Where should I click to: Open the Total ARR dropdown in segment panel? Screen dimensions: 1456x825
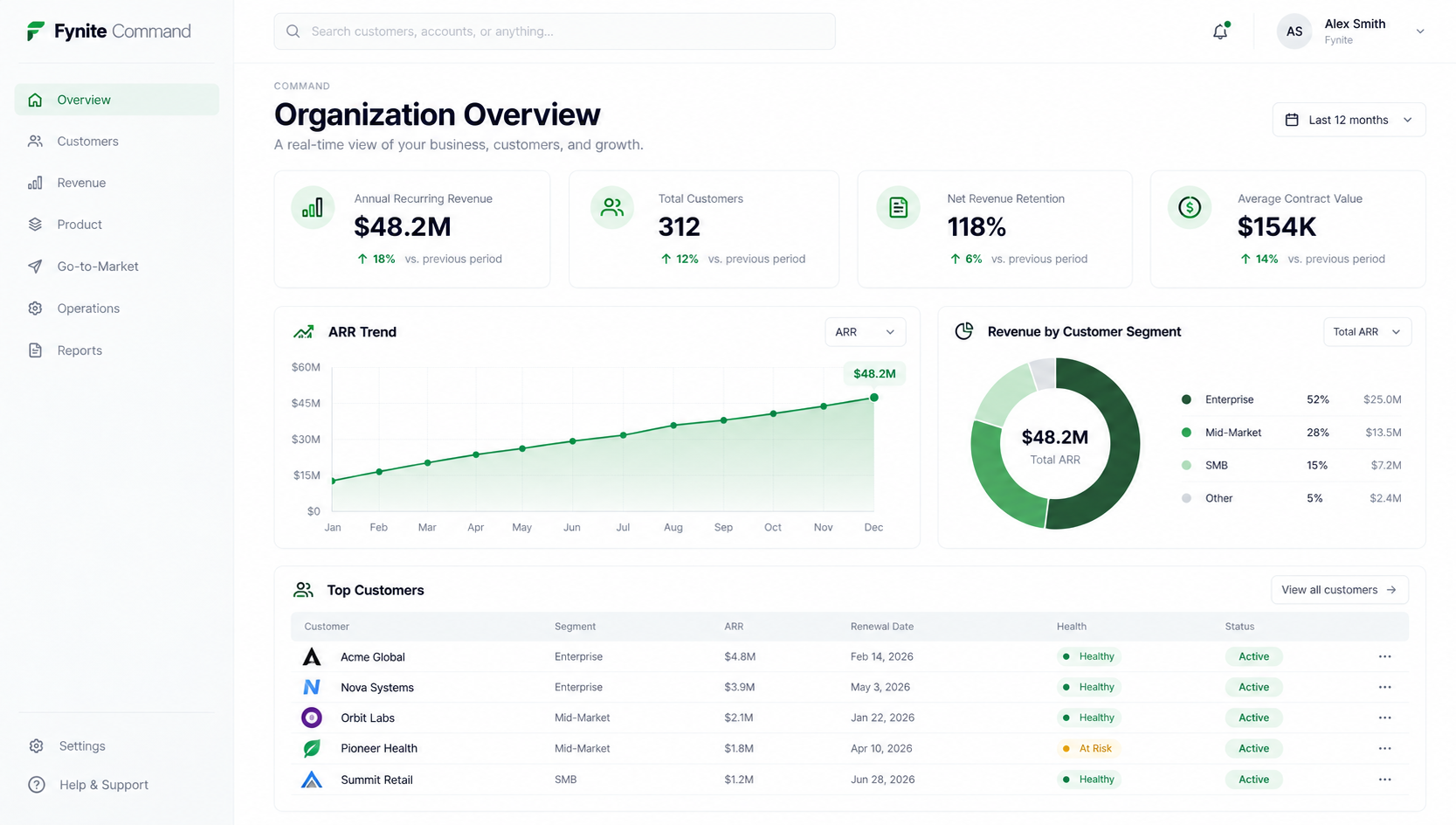[x=1367, y=332]
